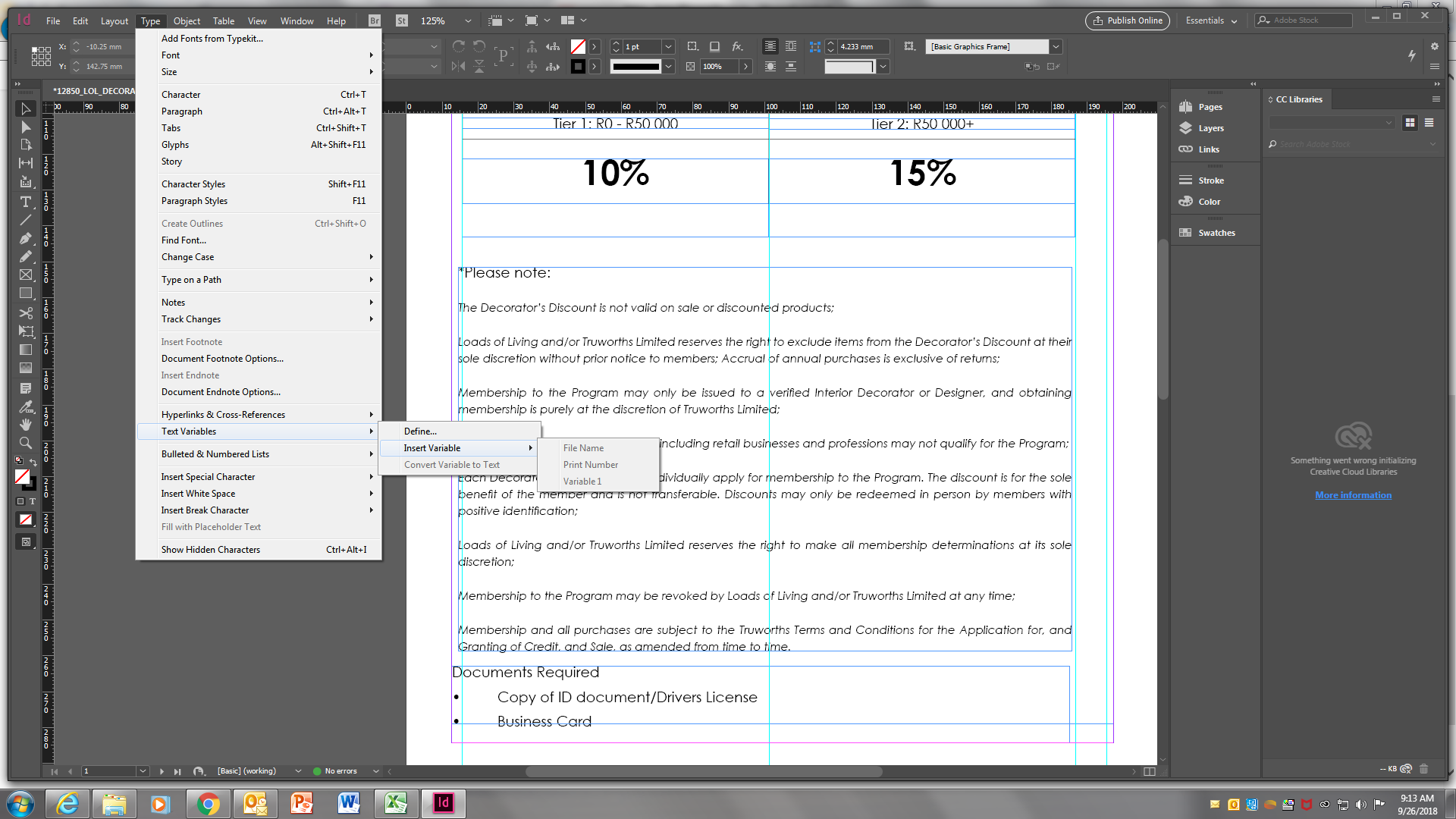
Task: Toggle left-justify alignment in the control bar
Action: pyautogui.click(x=770, y=46)
